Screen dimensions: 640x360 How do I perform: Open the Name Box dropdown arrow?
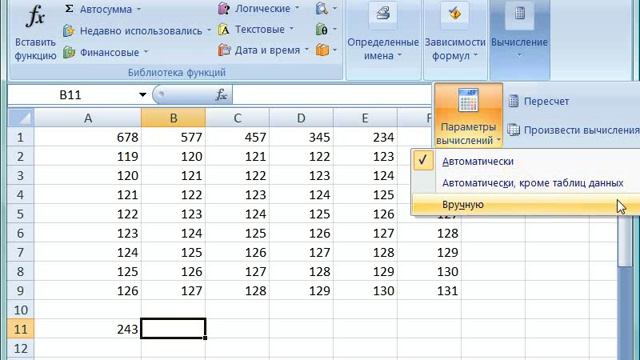(x=142, y=95)
